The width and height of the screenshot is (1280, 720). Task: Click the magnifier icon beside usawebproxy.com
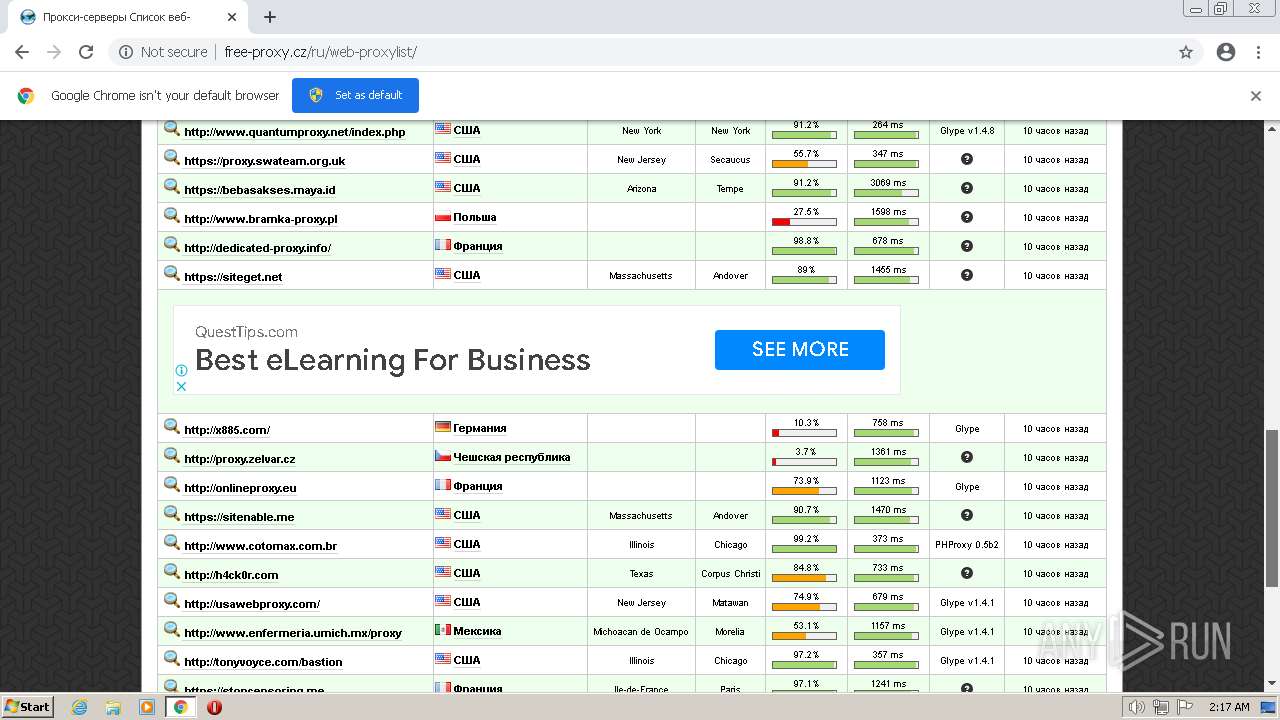(172, 601)
